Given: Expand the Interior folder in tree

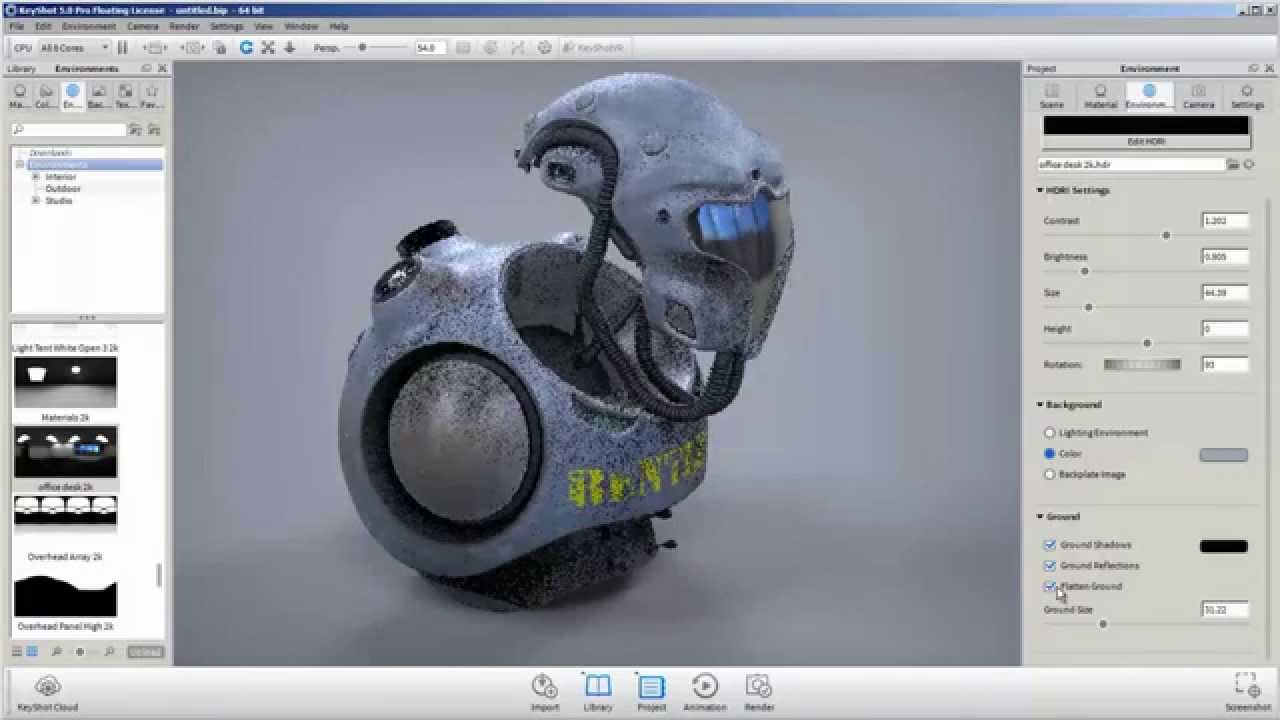Looking at the screenshot, I should click(x=36, y=177).
